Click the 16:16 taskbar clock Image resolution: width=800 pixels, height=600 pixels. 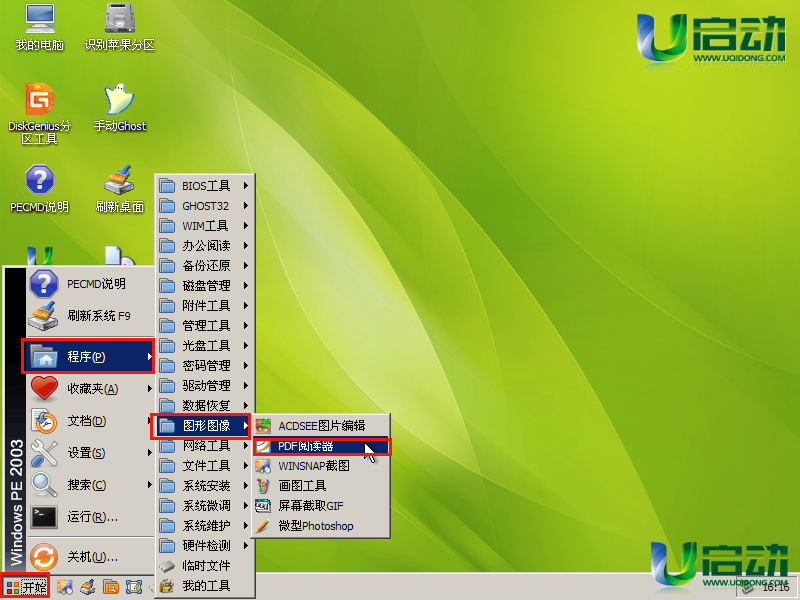(776, 588)
